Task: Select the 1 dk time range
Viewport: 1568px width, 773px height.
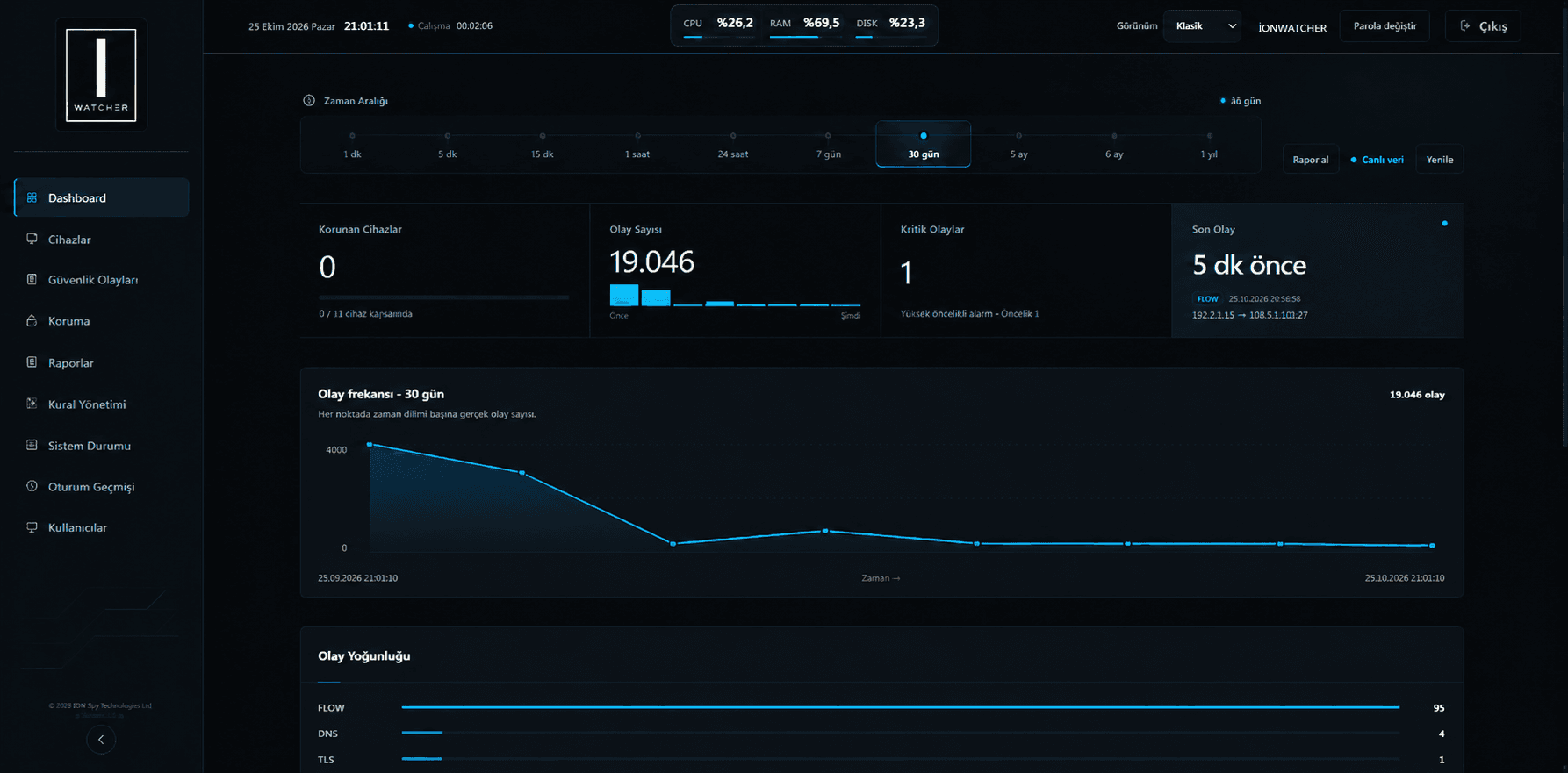Action: coord(352,145)
